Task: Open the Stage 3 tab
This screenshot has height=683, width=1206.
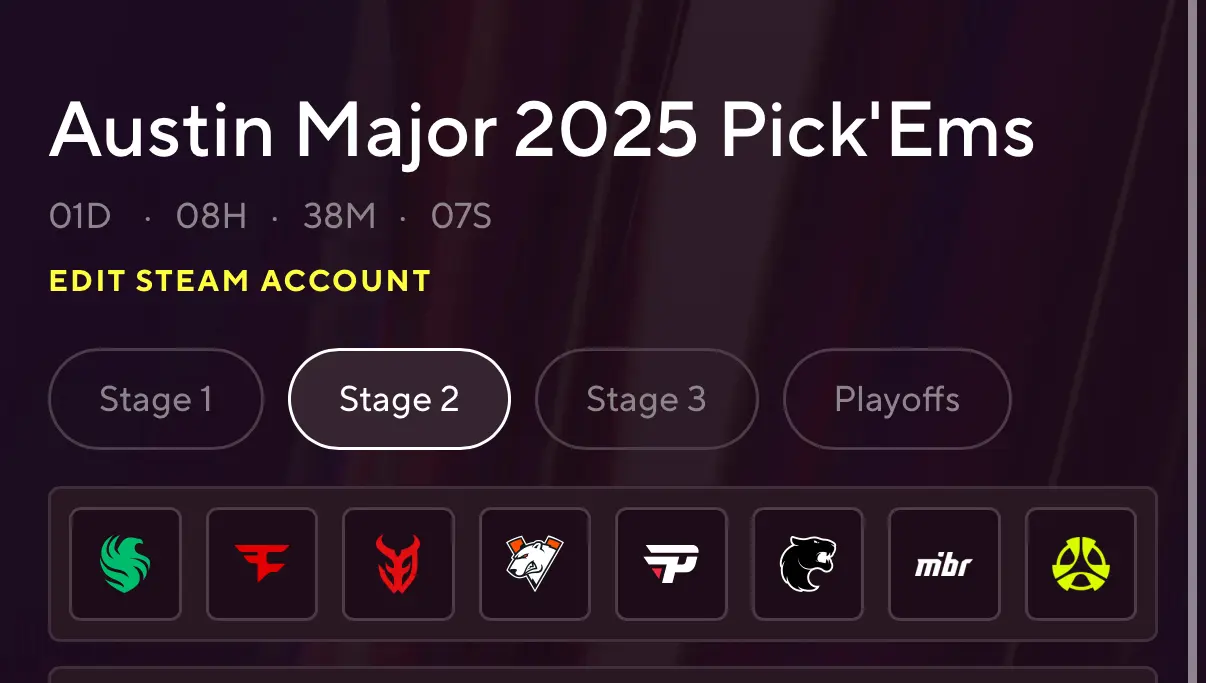Action: (646, 399)
